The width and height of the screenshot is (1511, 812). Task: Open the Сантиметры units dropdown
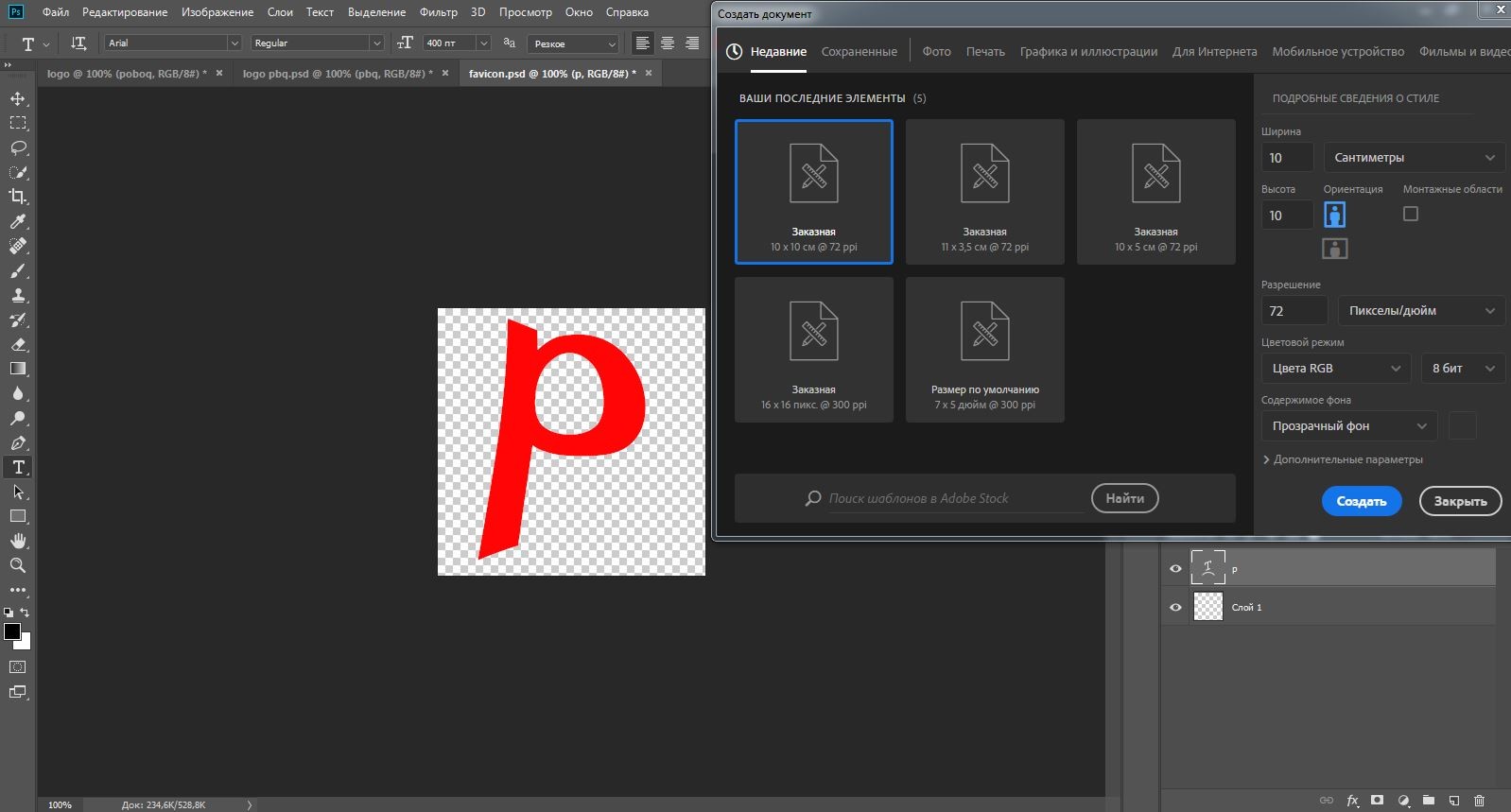click(x=1413, y=158)
